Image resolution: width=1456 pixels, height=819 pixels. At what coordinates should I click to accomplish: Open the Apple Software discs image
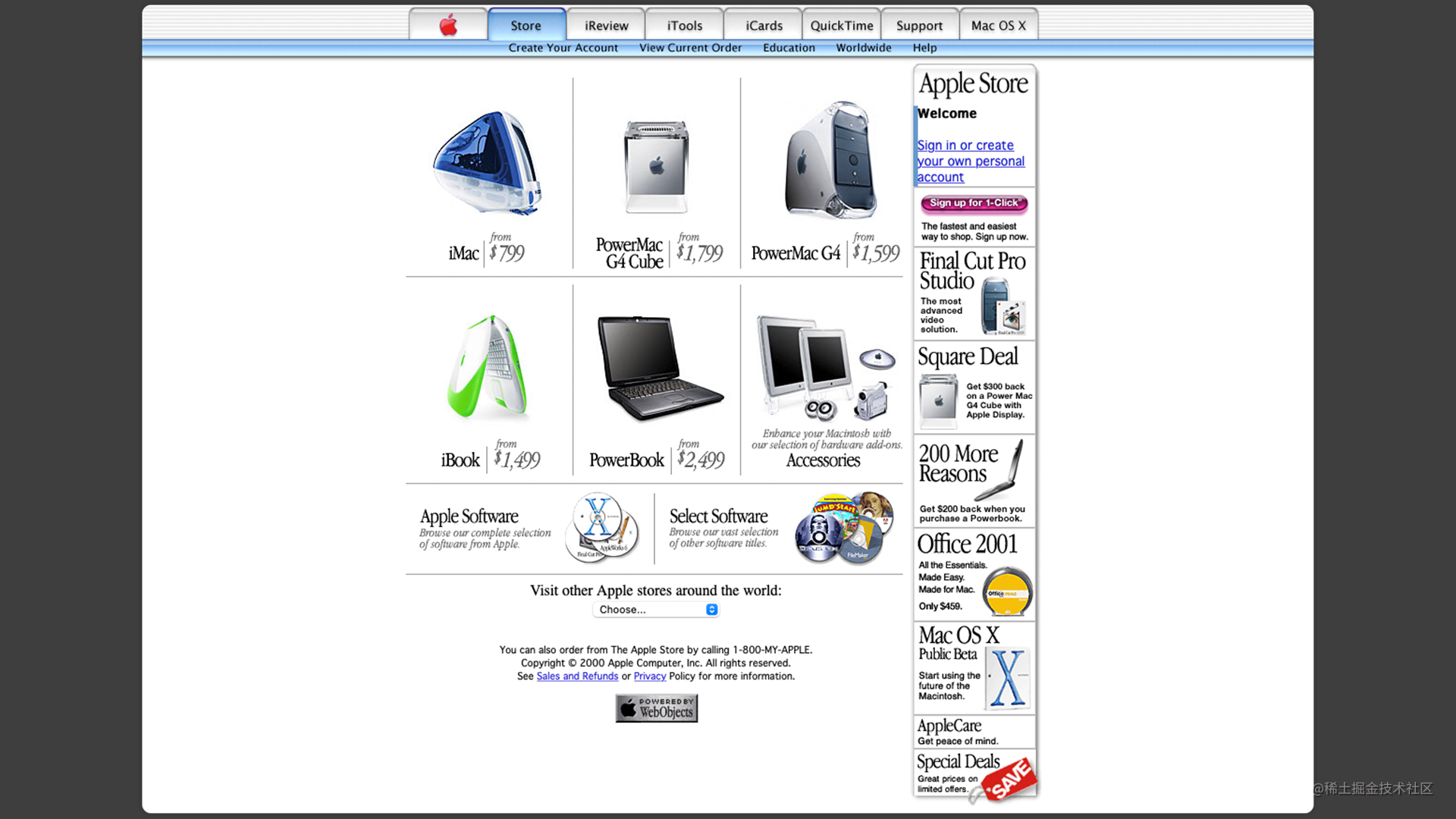click(x=603, y=527)
